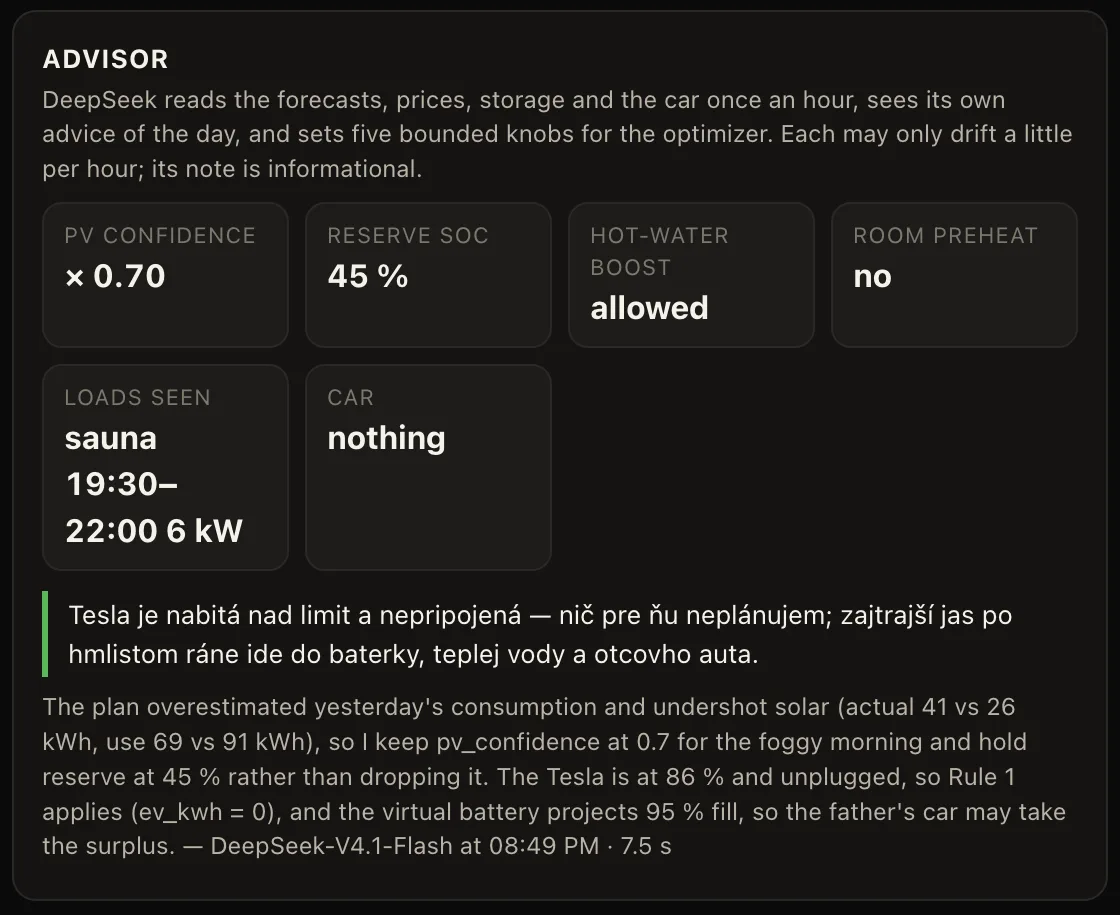This screenshot has width=1120, height=915.
Task: Click the DeepSeek description paragraph
Action: coord(557,134)
